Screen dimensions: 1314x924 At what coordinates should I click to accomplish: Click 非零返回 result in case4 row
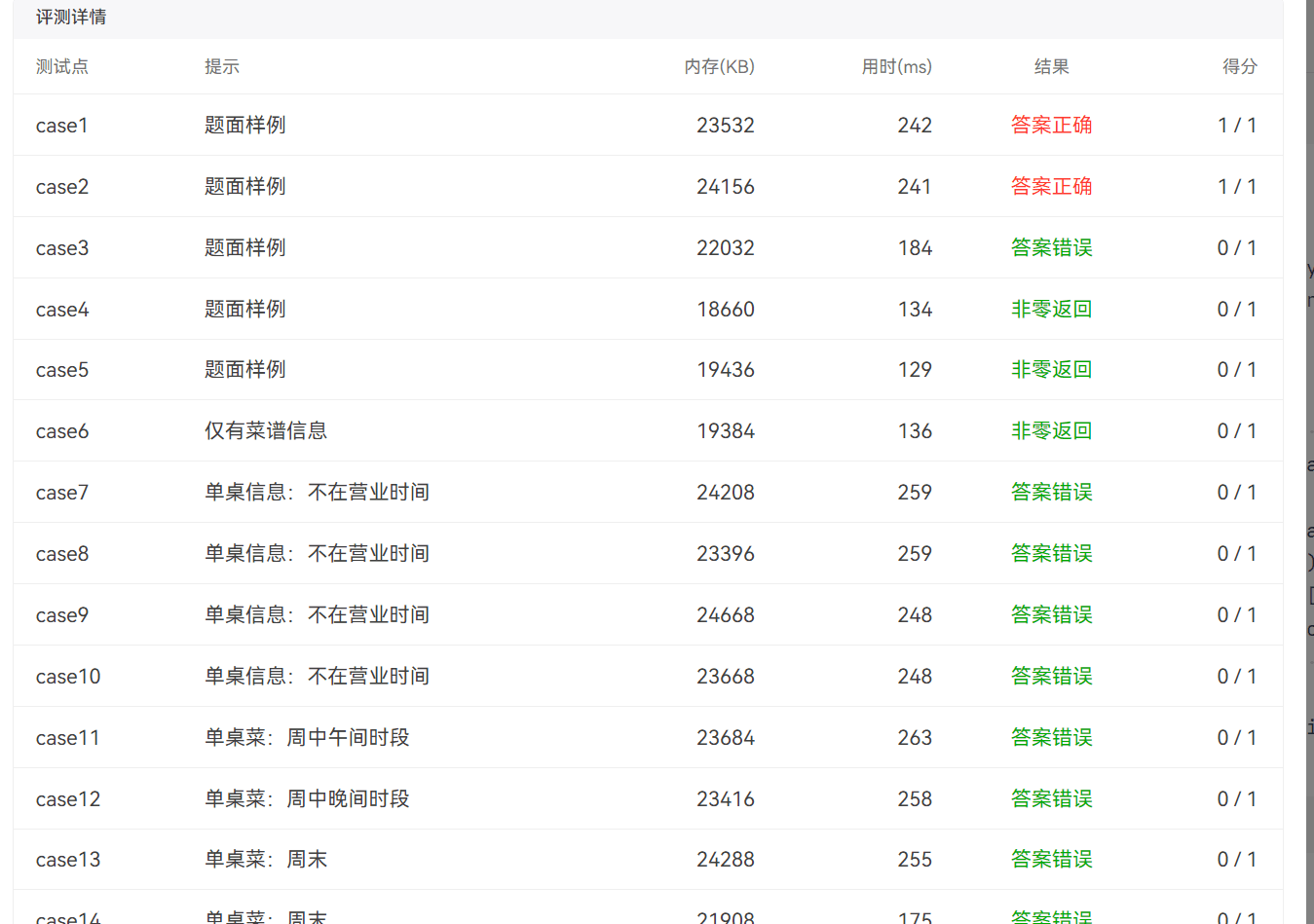point(1051,310)
